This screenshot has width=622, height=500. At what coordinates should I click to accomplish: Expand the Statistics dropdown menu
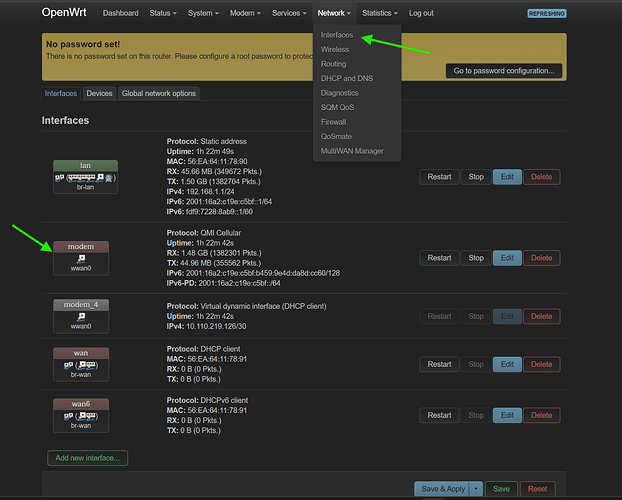click(x=380, y=13)
